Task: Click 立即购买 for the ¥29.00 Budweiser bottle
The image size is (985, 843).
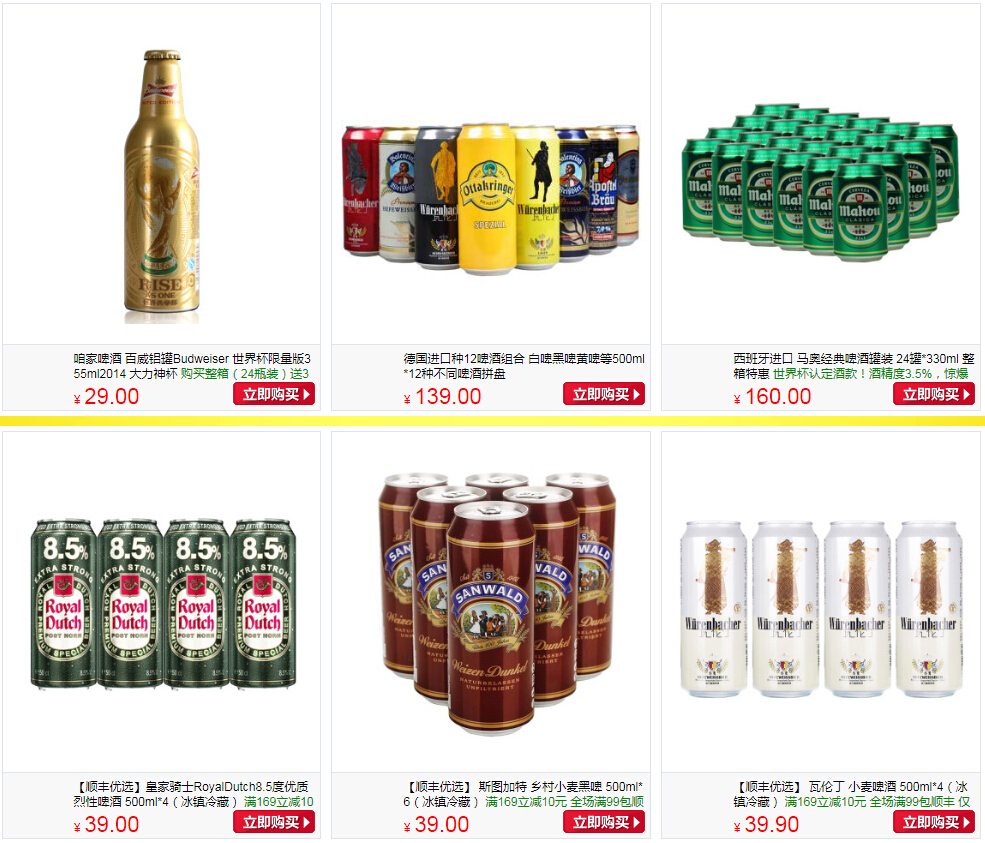Action: (x=274, y=394)
